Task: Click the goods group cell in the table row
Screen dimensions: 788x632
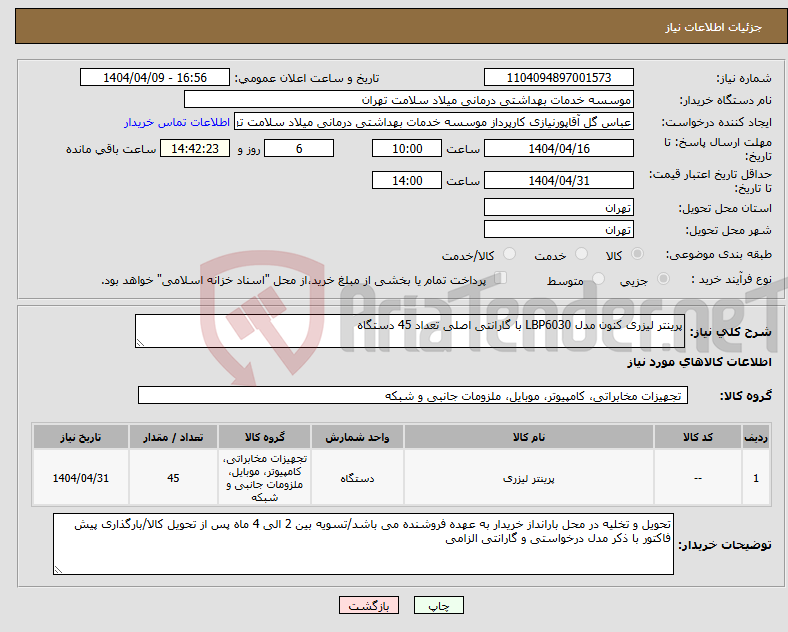Action: 264,478
